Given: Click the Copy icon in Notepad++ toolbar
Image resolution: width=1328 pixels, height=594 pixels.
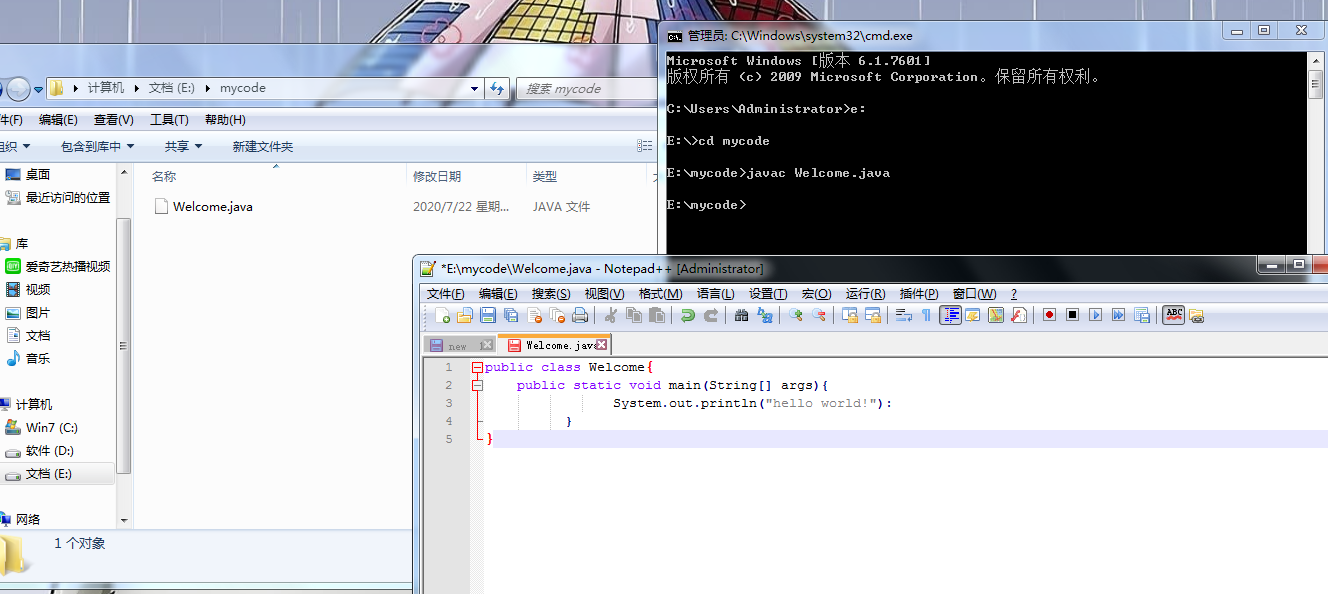Looking at the screenshot, I should point(634,315).
